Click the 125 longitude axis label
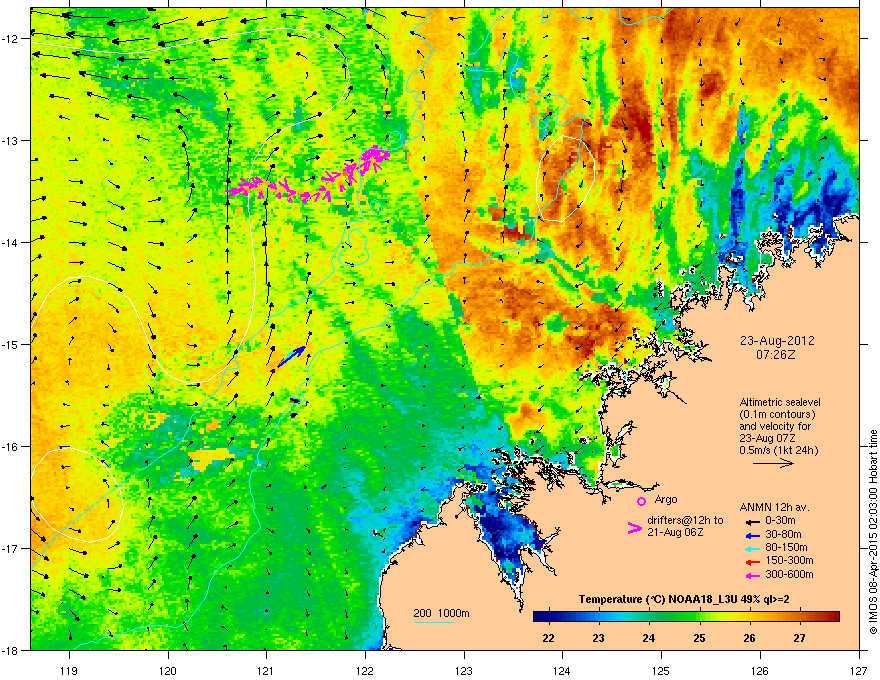 661,670
